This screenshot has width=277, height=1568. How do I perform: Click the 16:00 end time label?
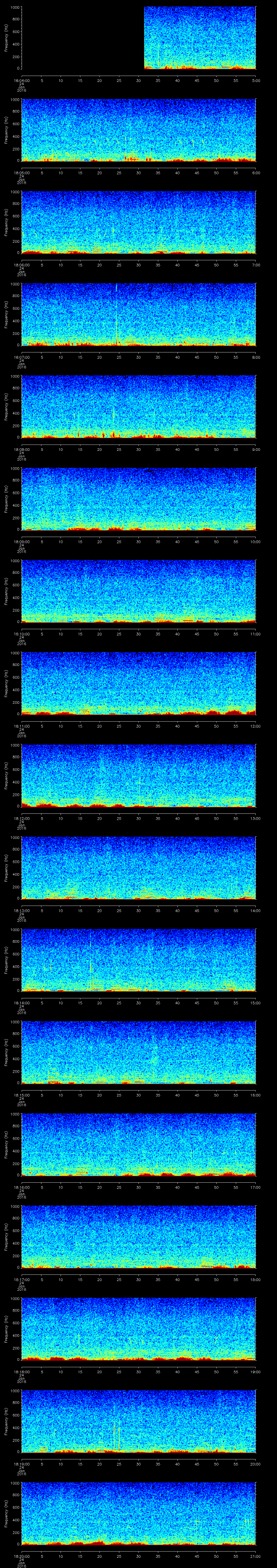[x=256, y=1095]
